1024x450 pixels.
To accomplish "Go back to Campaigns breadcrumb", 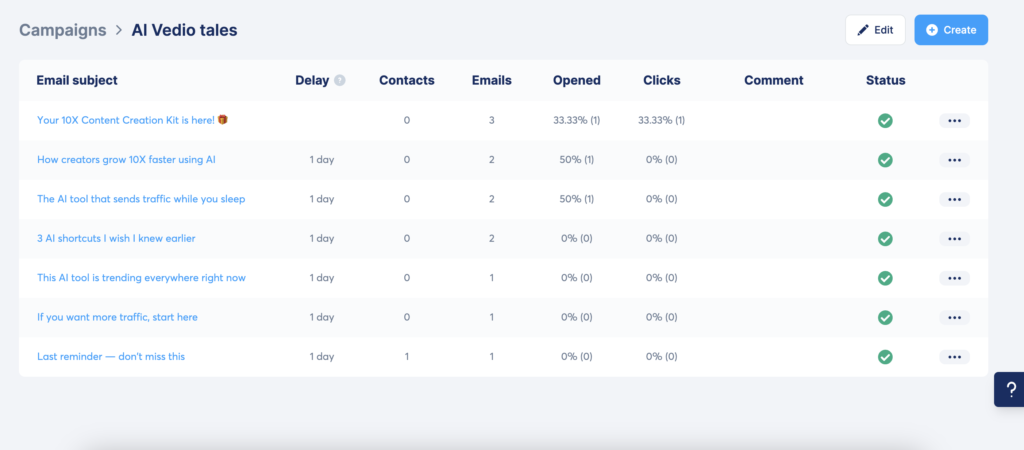I will coord(62,30).
